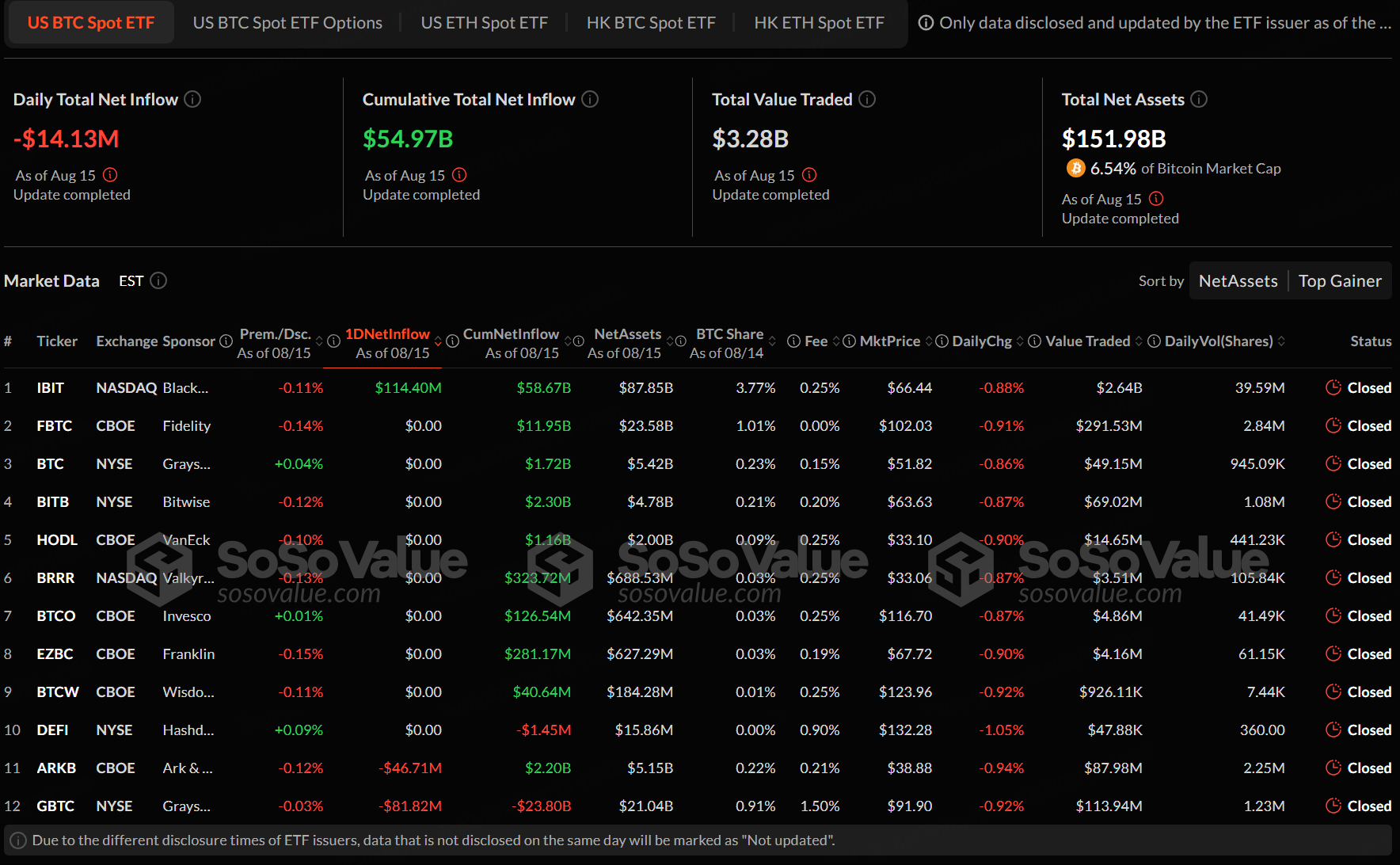Image resolution: width=1400 pixels, height=865 pixels.
Task: Sort by Prem./Dsc. column arrows
Action: 319,341
